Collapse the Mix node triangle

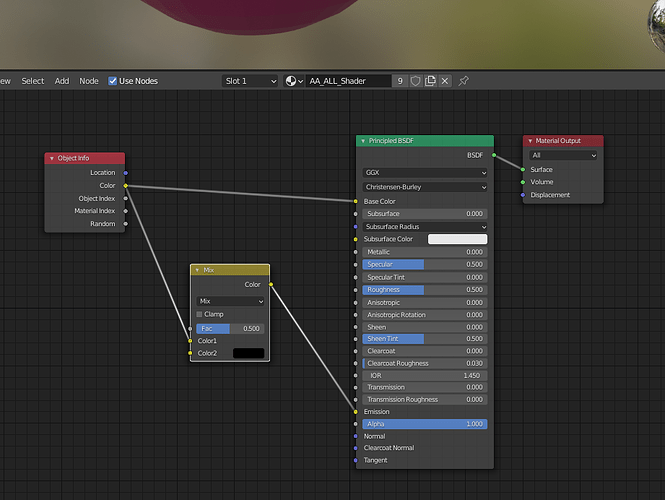coord(197,270)
